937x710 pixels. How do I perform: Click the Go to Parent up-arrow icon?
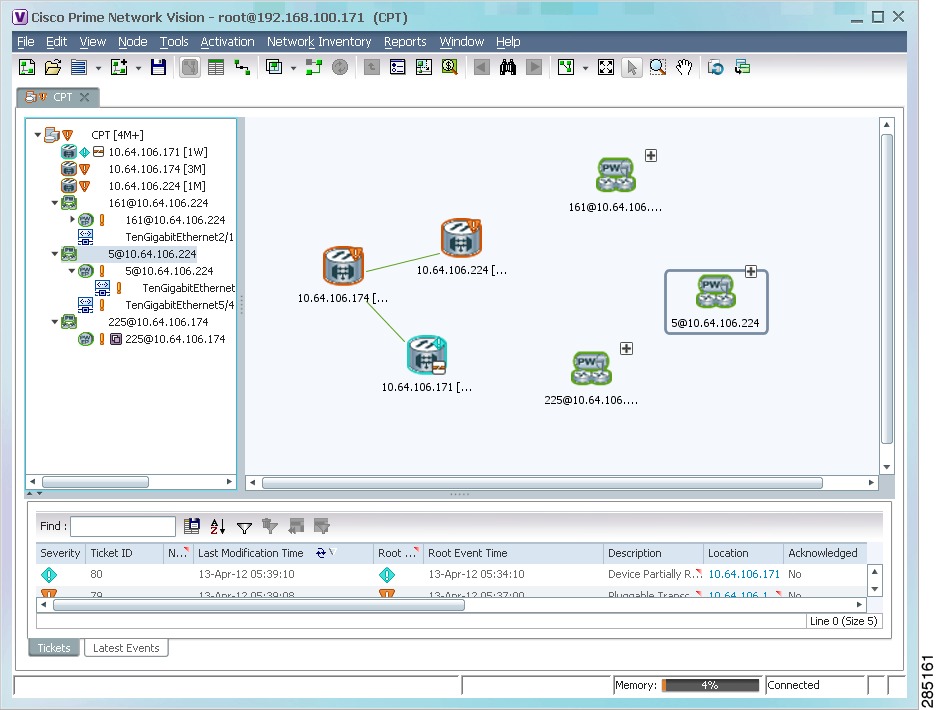pos(372,67)
